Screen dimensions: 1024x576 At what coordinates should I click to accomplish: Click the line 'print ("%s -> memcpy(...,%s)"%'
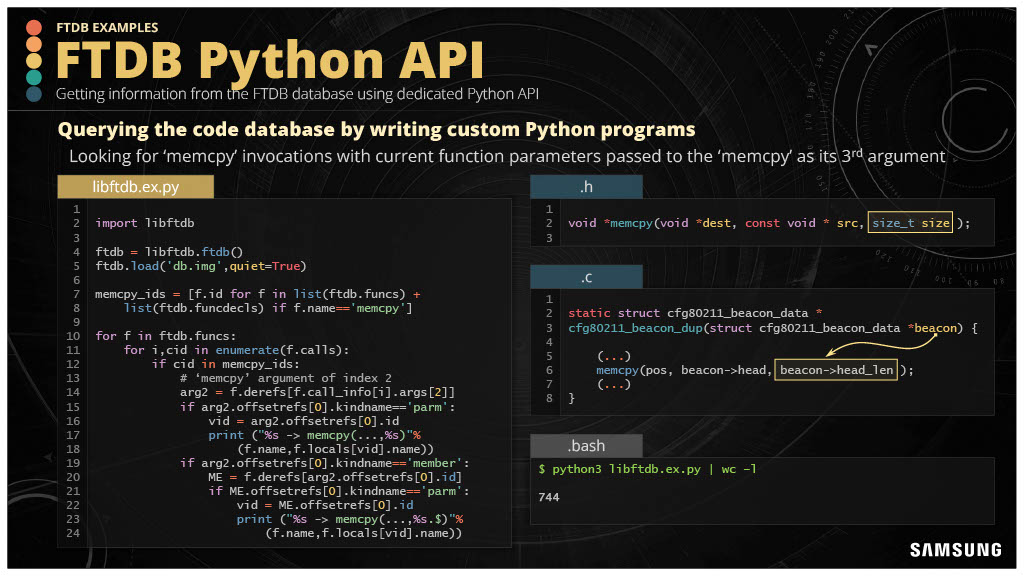pyautogui.click(x=314, y=435)
